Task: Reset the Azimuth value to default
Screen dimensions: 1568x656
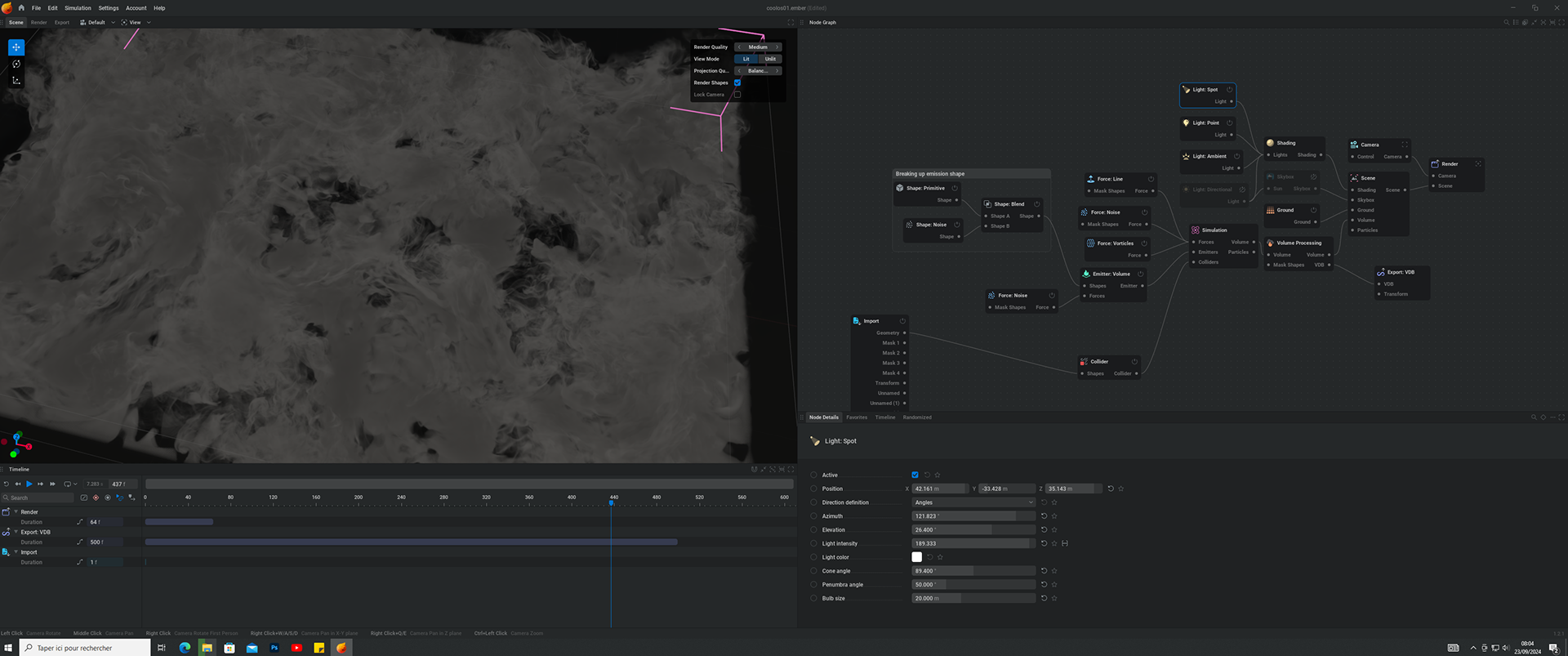Action: coord(1044,516)
